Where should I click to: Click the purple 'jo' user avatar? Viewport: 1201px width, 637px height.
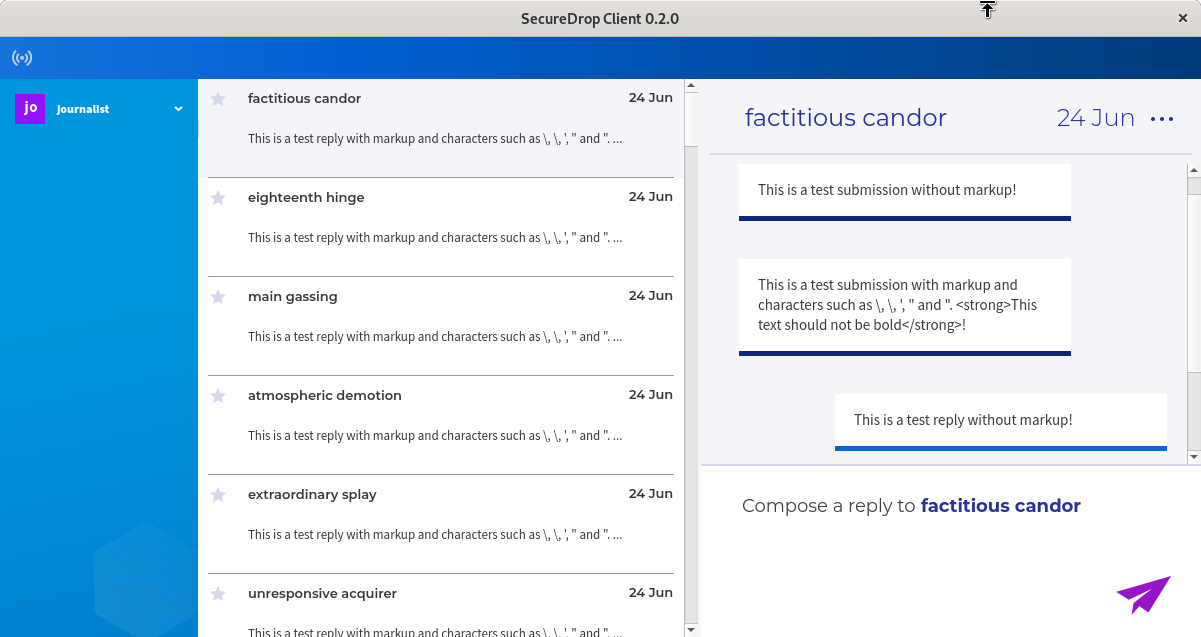pyautogui.click(x=30, y=108)
